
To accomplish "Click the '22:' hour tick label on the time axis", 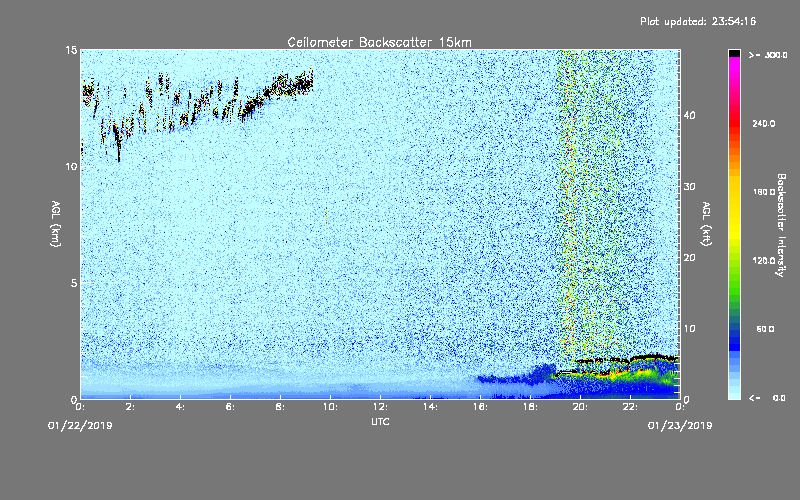I will 630,407.
